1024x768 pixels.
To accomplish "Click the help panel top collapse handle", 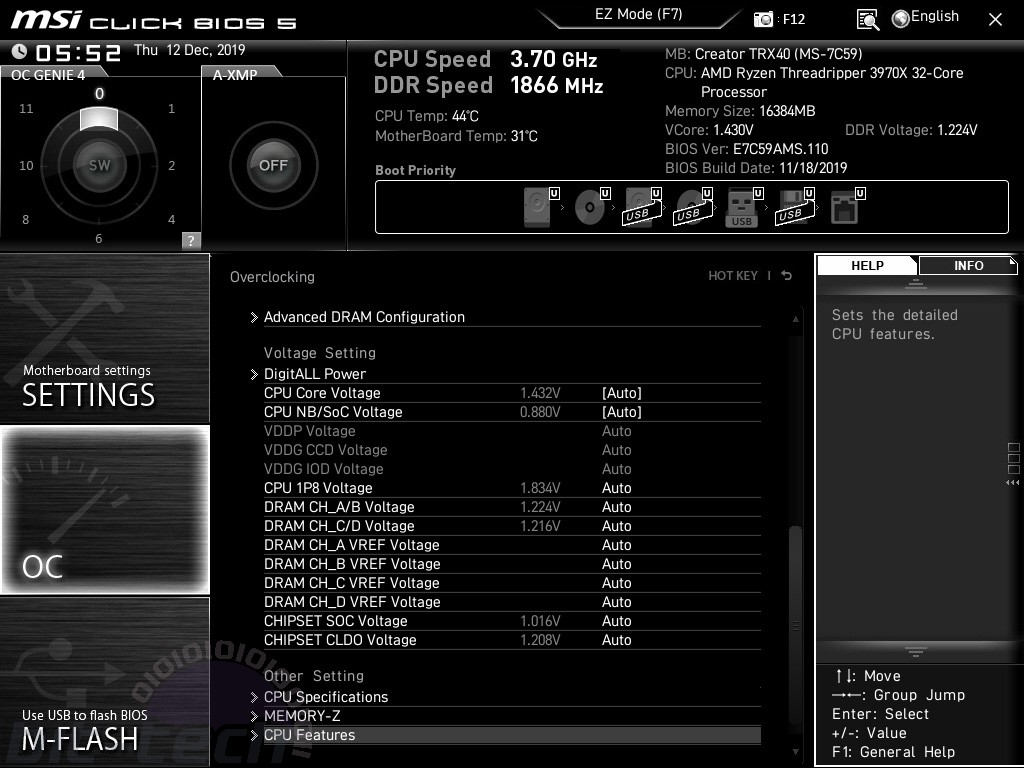I will tap(915, 283).
